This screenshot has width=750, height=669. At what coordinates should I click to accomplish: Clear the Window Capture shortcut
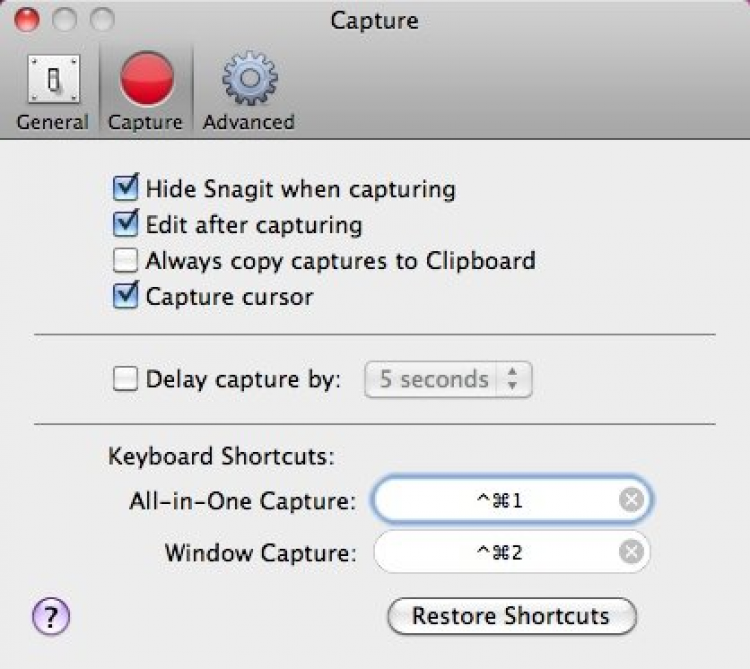point(631,551)
